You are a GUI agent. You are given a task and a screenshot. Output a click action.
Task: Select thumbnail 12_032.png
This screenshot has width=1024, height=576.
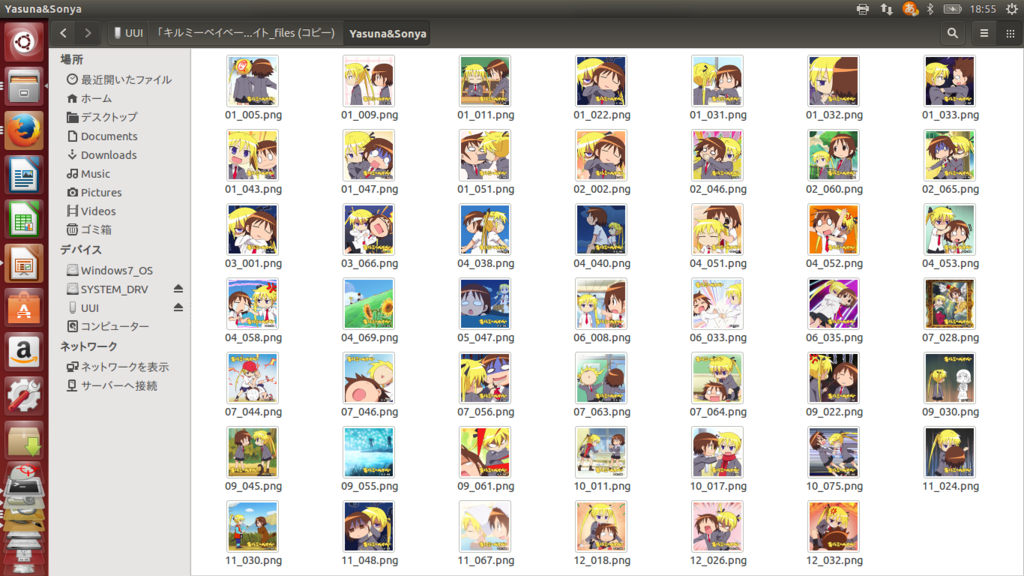pos(833,526)
